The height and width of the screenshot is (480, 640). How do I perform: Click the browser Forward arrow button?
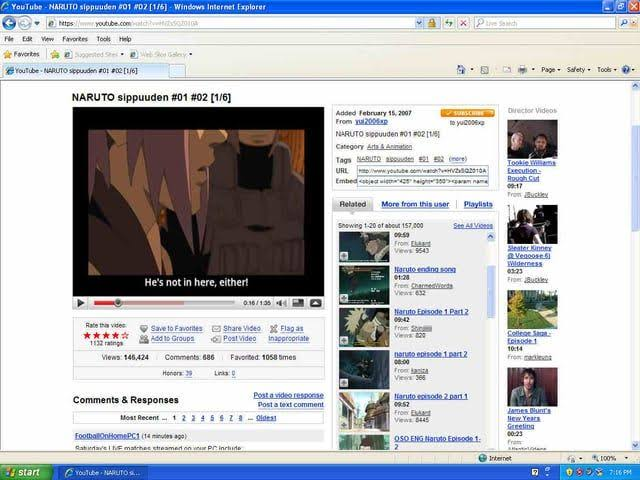pos(24,23)
